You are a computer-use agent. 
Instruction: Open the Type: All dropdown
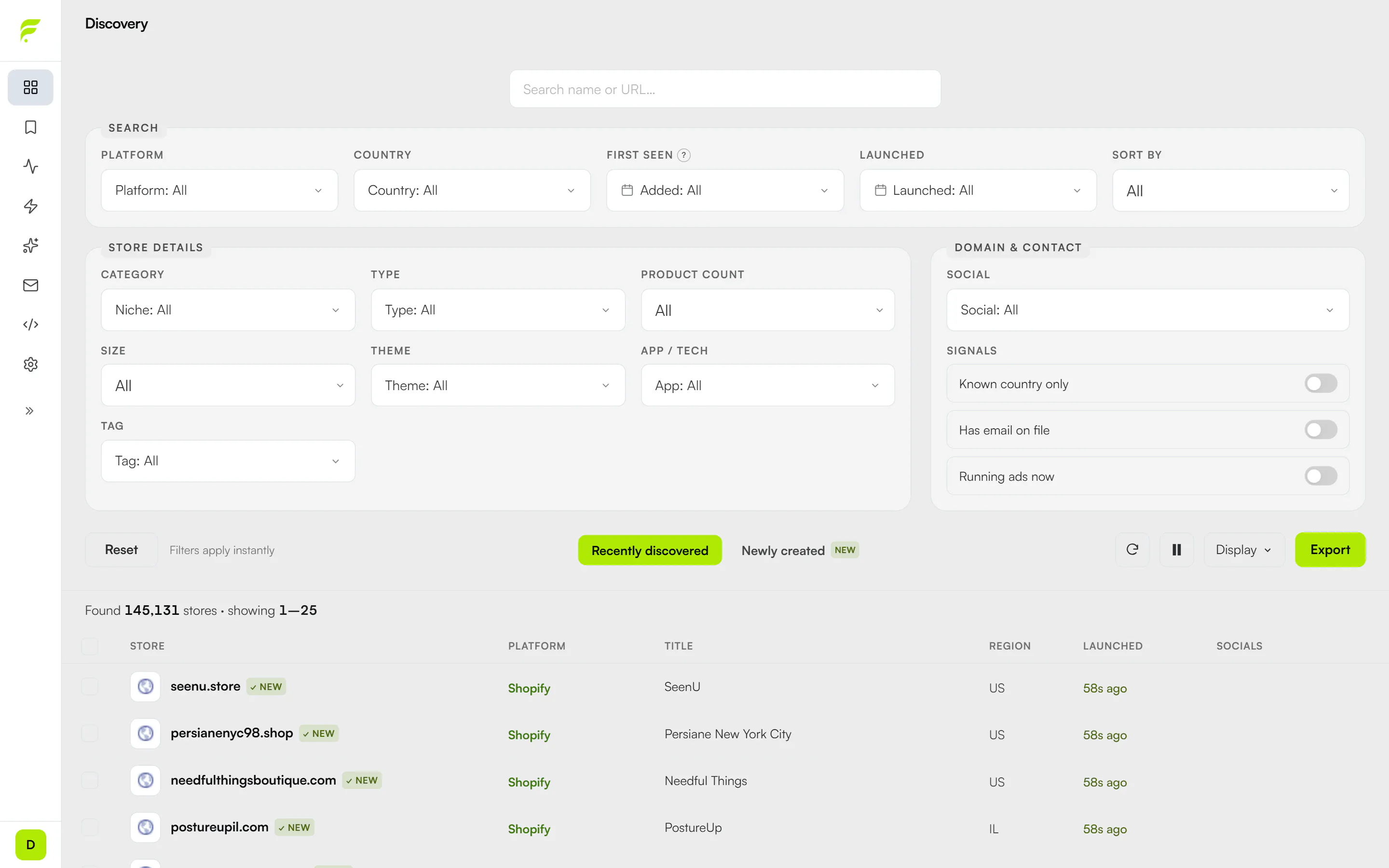pos(498,310)
